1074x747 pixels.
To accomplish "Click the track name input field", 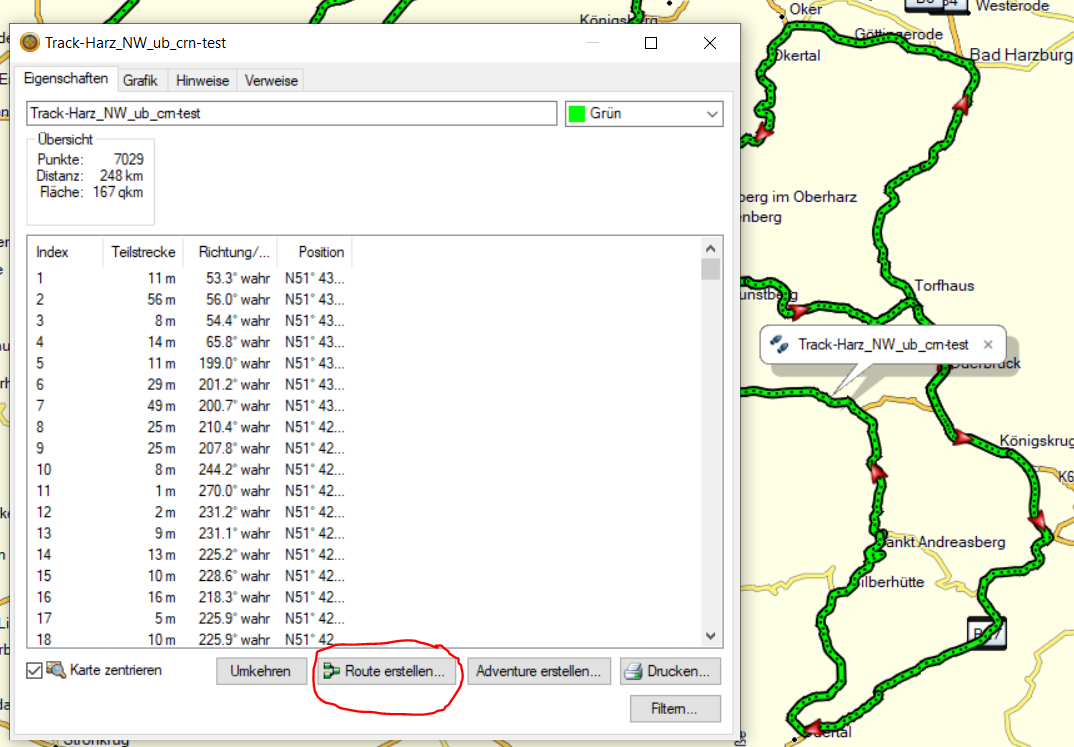I will coord(290,114).
